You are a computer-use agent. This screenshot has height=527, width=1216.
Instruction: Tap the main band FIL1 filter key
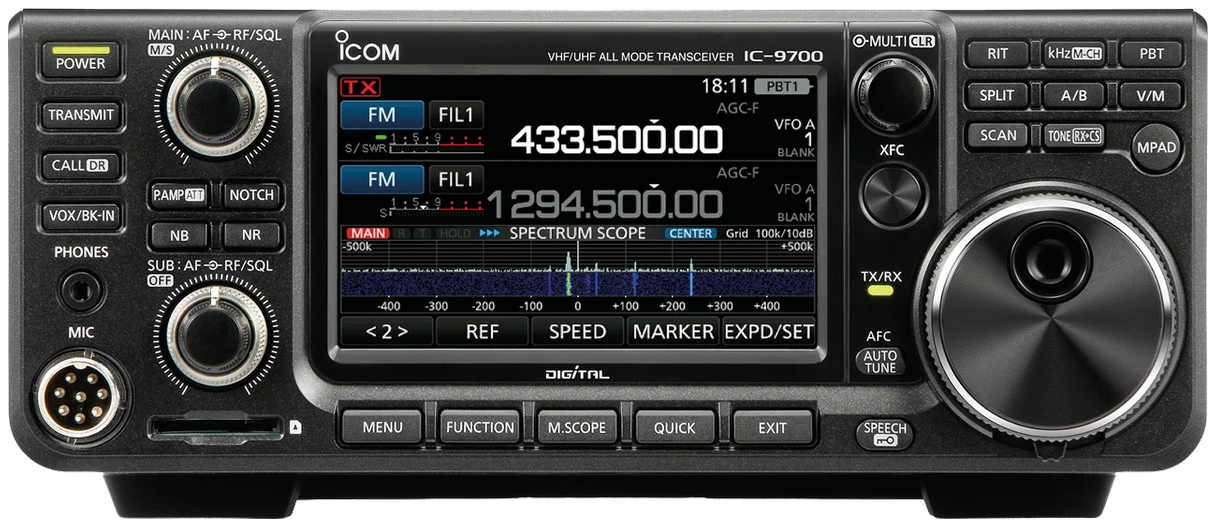[x=457, y=114]
